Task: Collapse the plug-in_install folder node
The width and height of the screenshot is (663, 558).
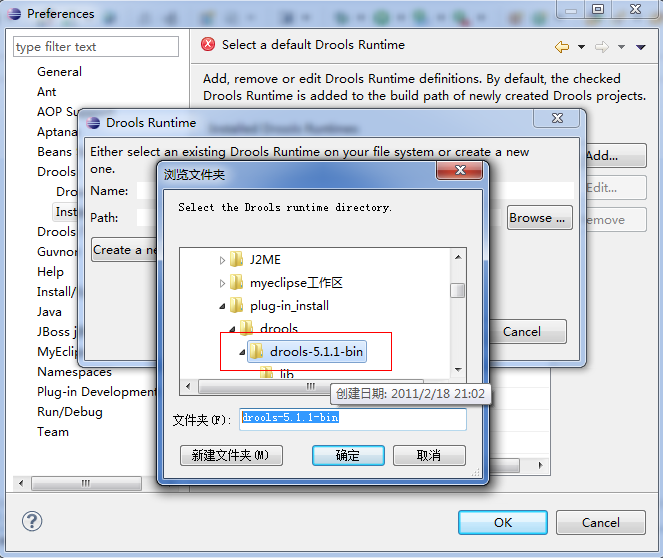Action: (222, 306)
